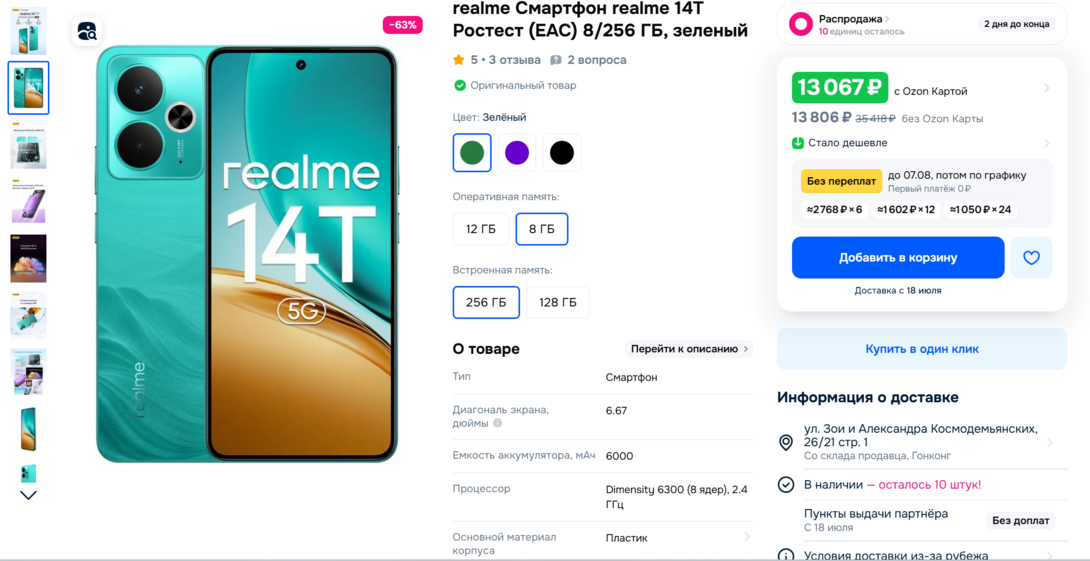This screenshot has width=1090, height=561.
Task: Click the info icon beside screen diagonal
Action: [x=497, y=423]
